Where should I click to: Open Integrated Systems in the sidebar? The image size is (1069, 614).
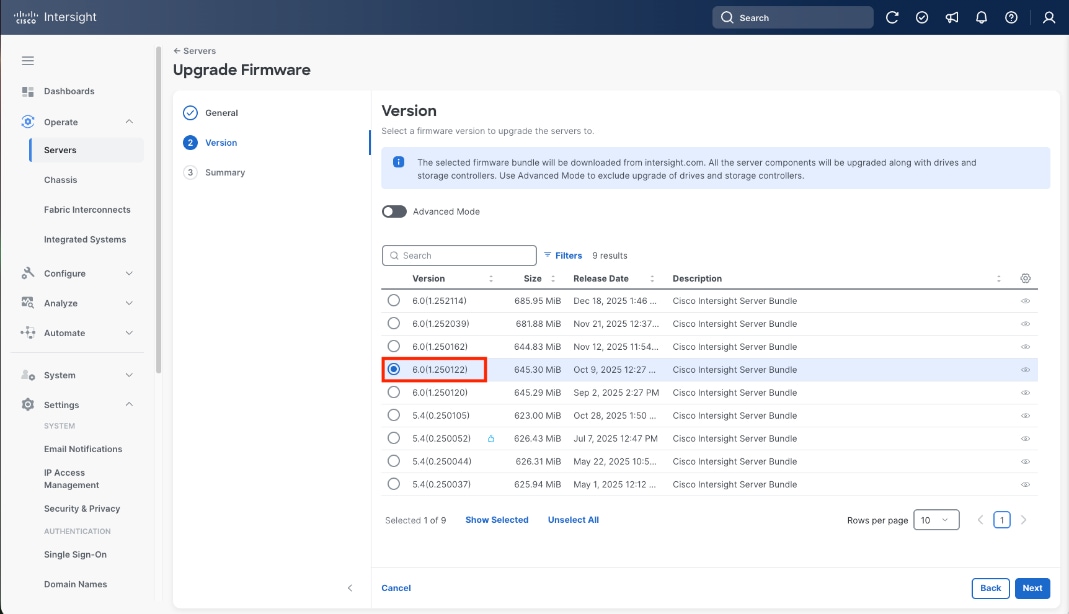85,239
